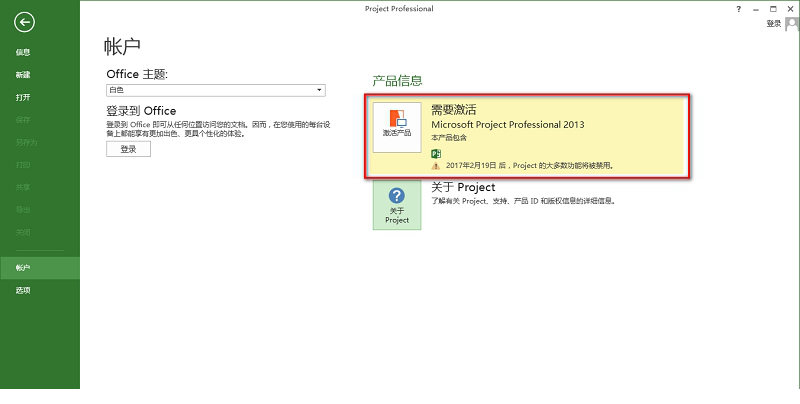Screen dimensions: 800x404
Task: Click the 帐户 page title
Action: click(122, 46)
